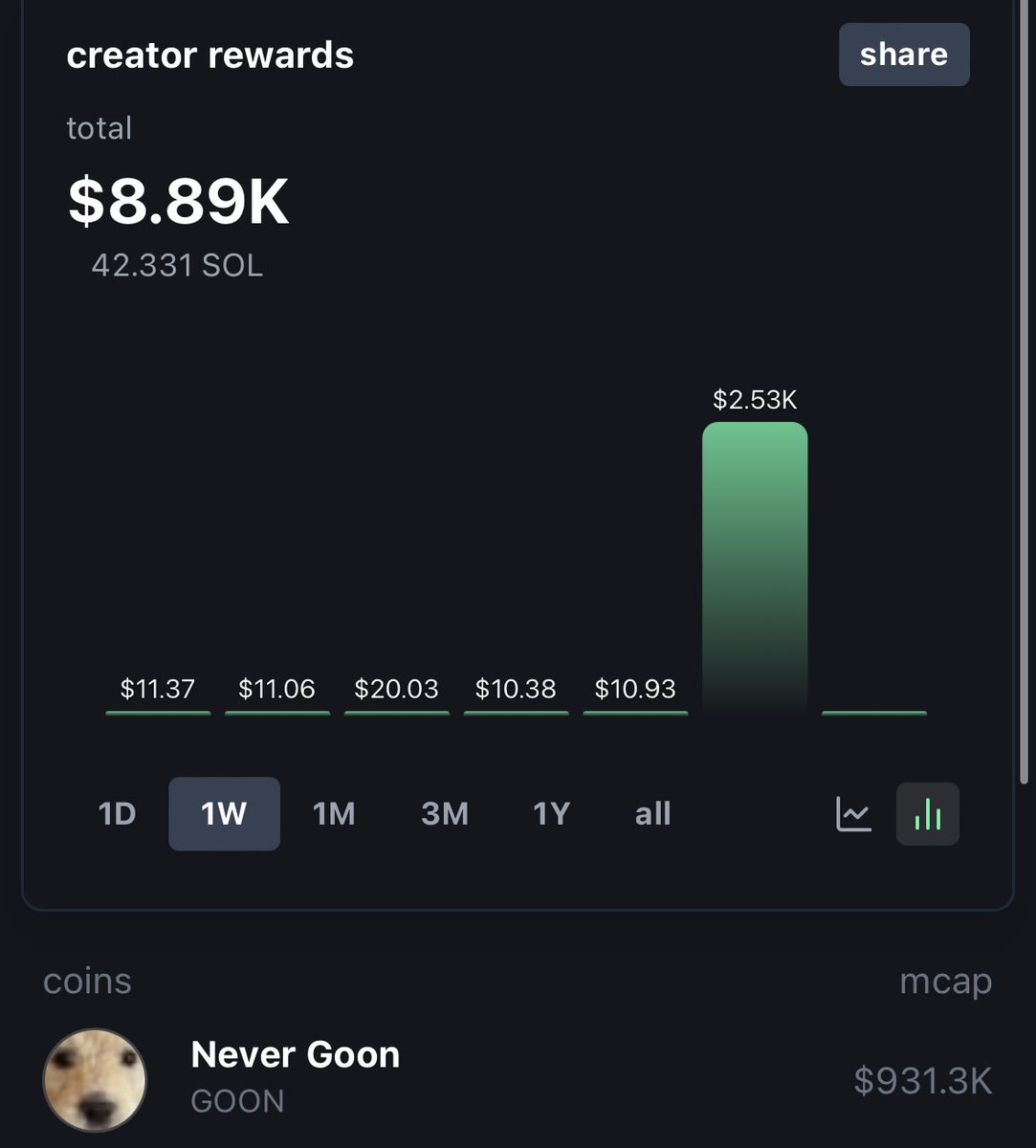Image resolution: width=1036 pixels, height=1148 pixels.
Task: Select the 1D time range
Action: click(x=117, y=814)
